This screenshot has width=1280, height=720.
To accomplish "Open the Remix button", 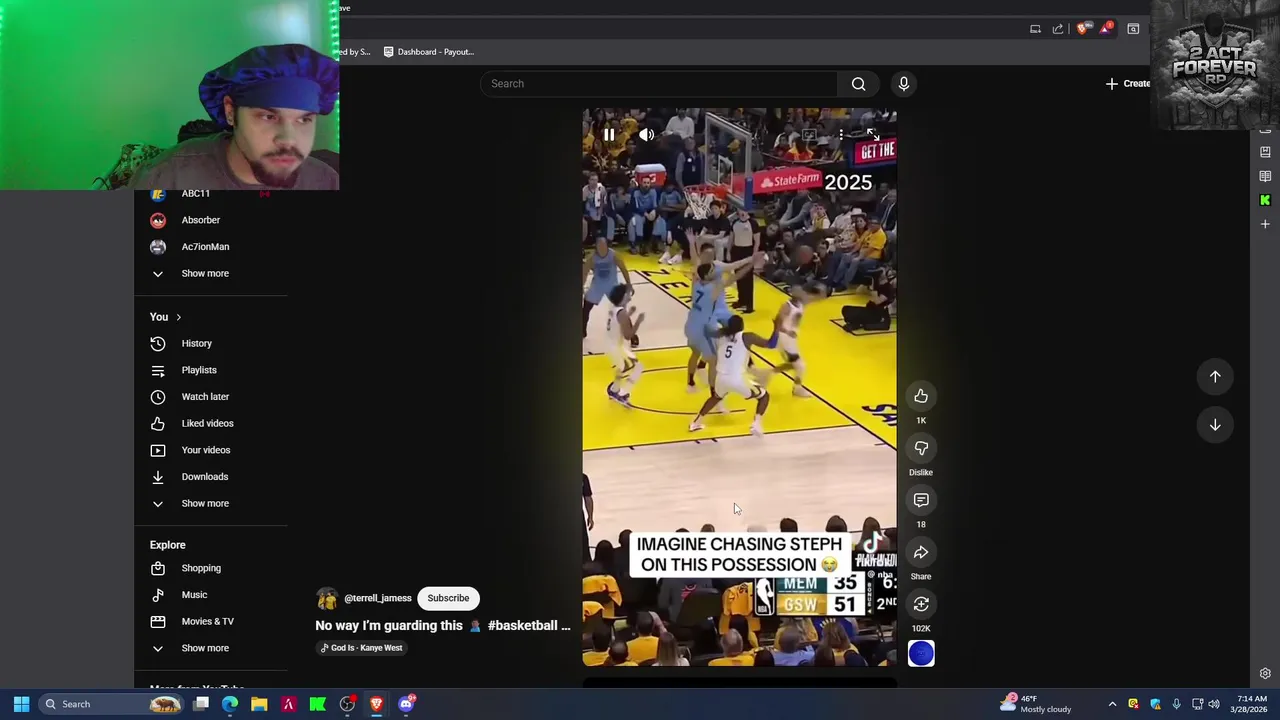I will (x=921, y=605).
